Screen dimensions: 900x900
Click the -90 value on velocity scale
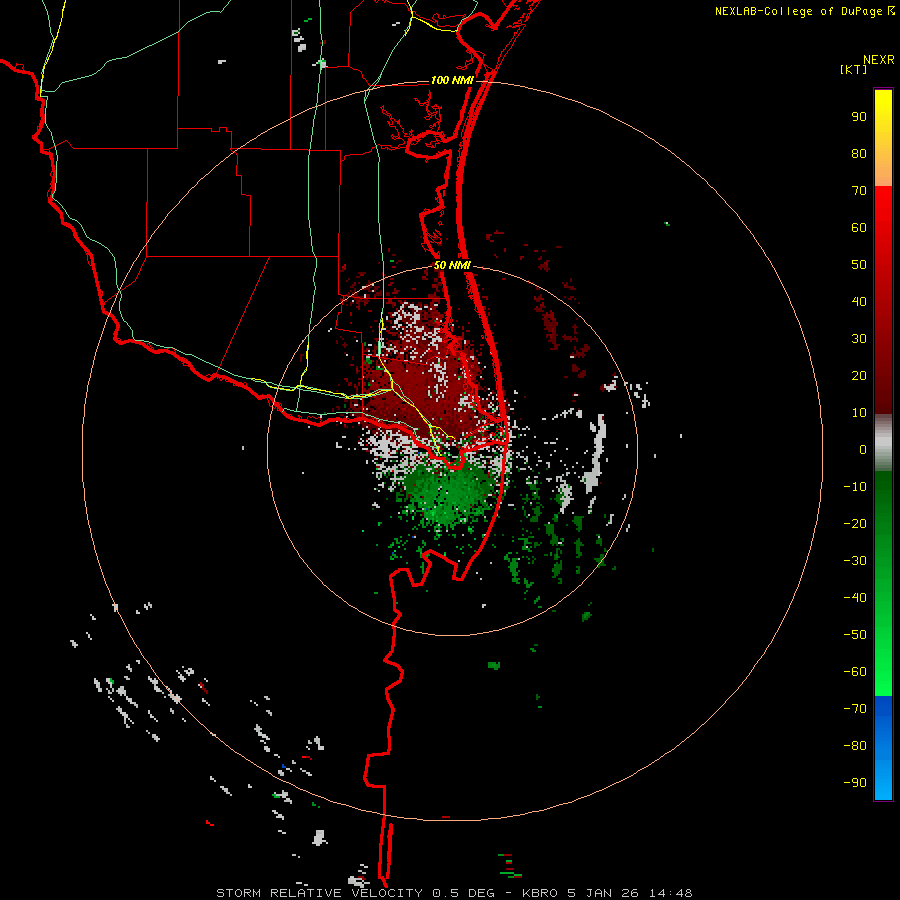coord(855,783)
